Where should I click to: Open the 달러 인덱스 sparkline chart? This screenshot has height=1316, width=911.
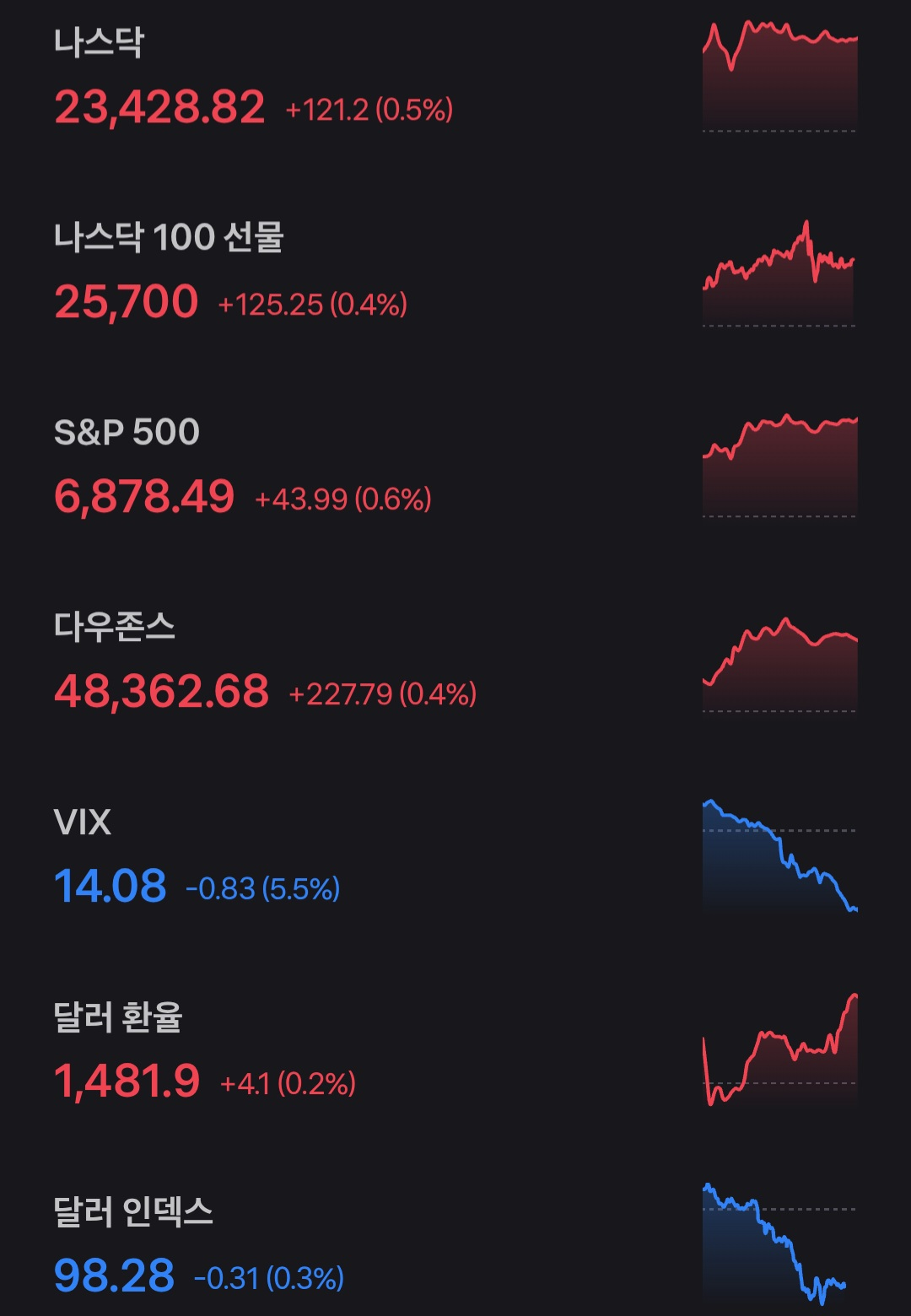click(x=779, y=1244)
